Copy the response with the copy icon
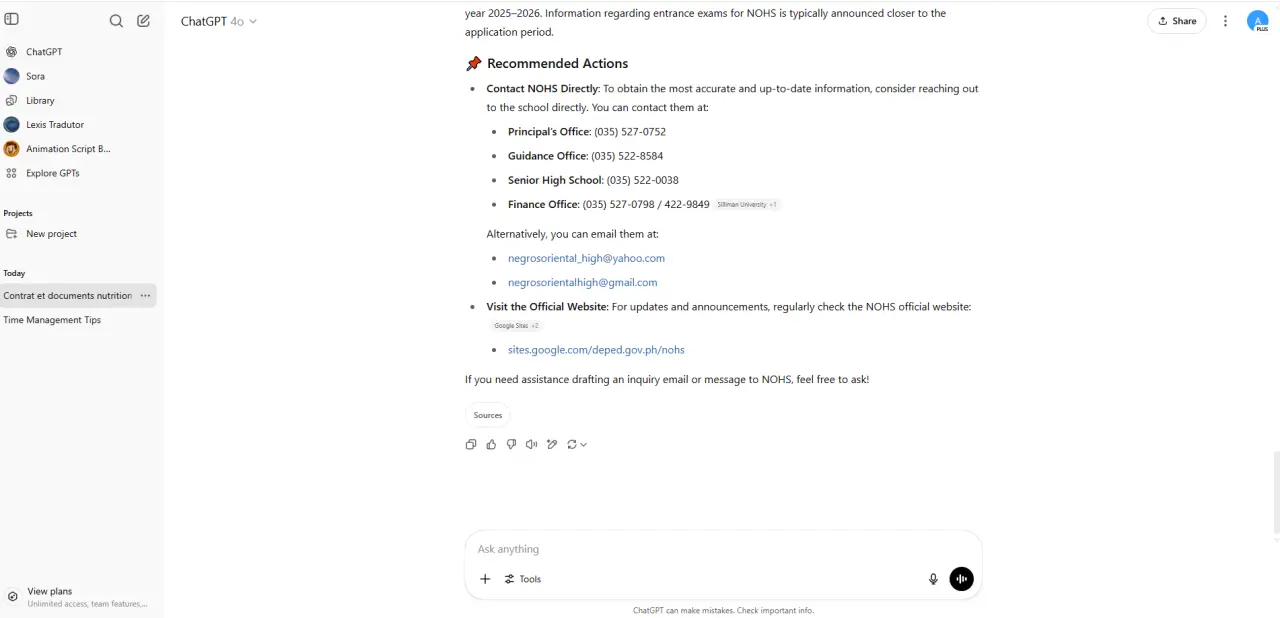 point(471,444)
